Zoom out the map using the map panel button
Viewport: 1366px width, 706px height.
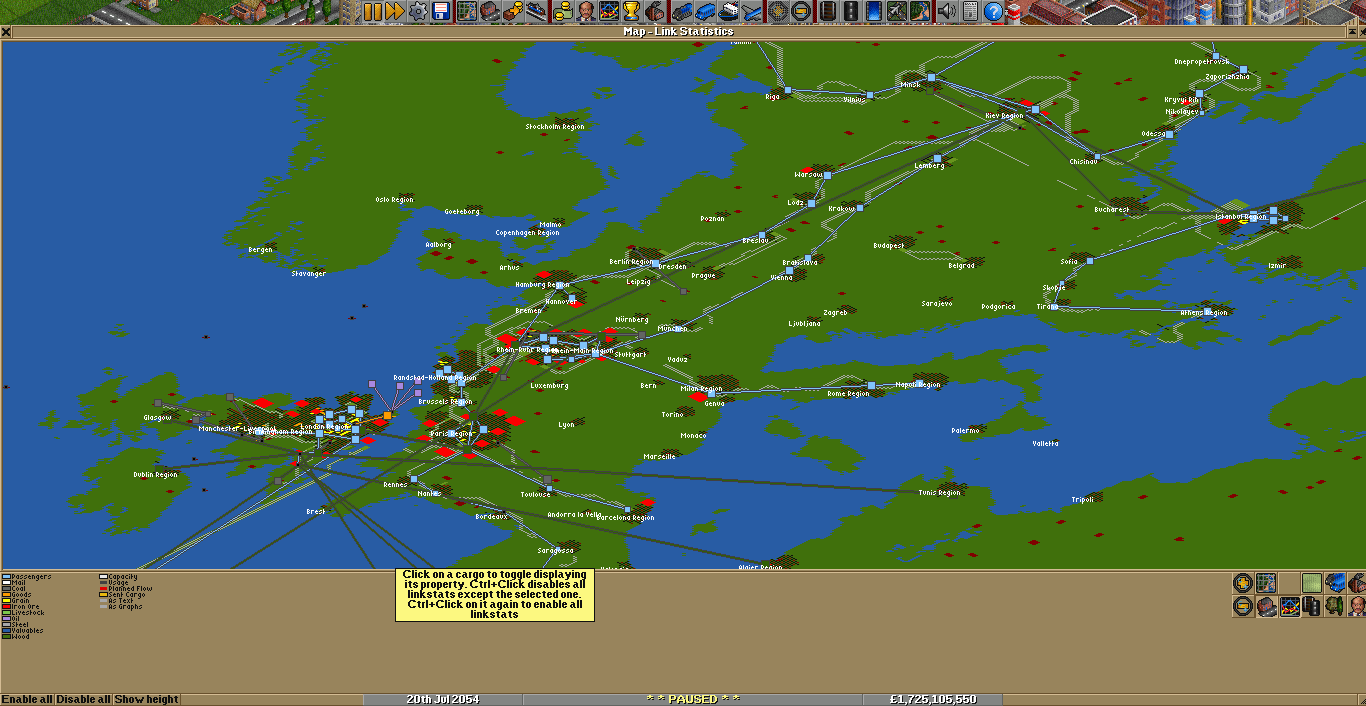pyautogui.click(x=1243, y=606)
